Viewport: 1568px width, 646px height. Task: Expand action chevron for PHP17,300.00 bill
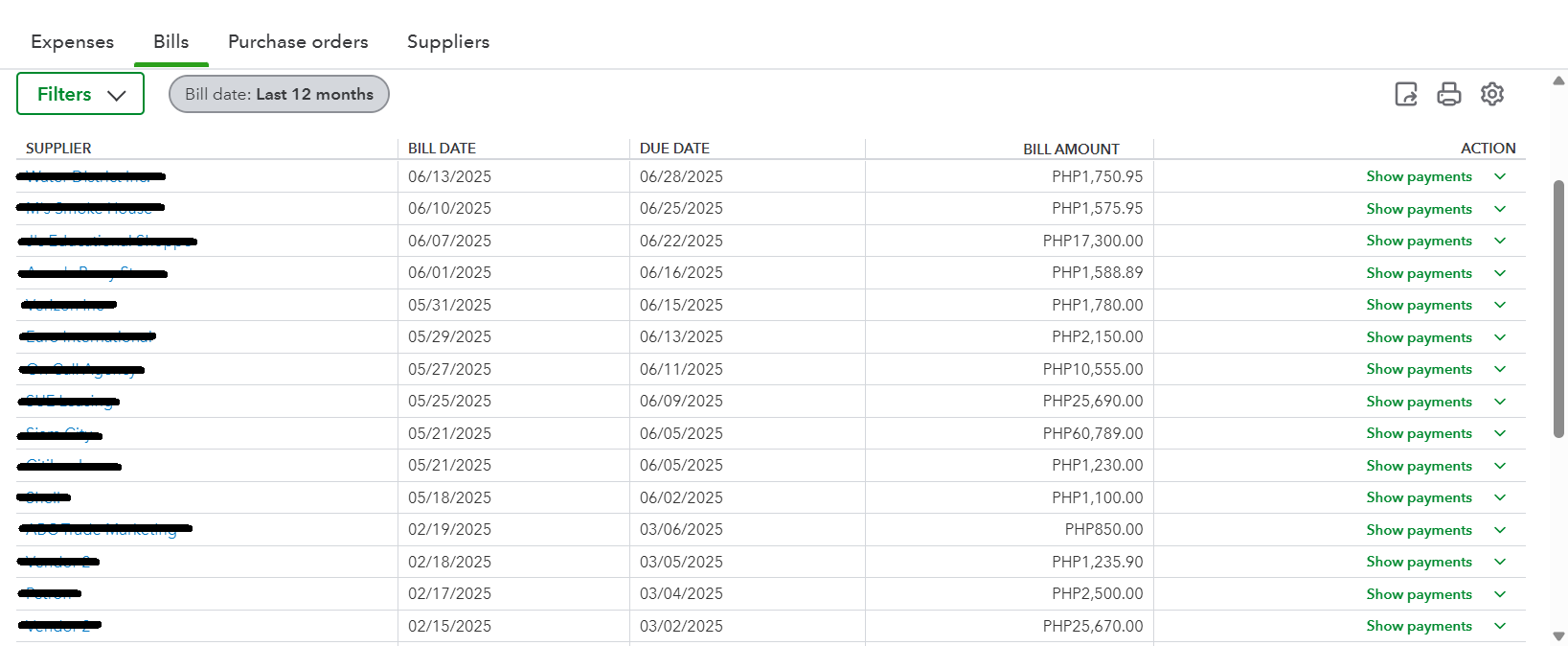[x=1500, y=241]
